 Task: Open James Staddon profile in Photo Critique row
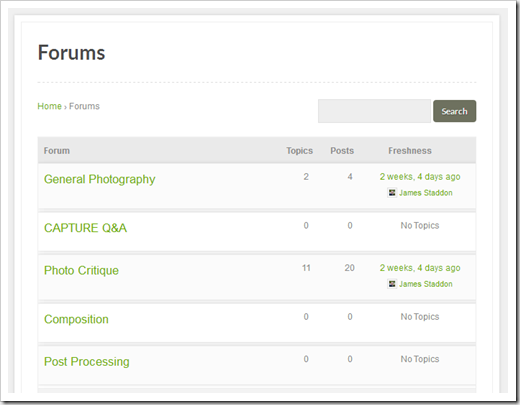pyautogui.click(x=426, y=284)
